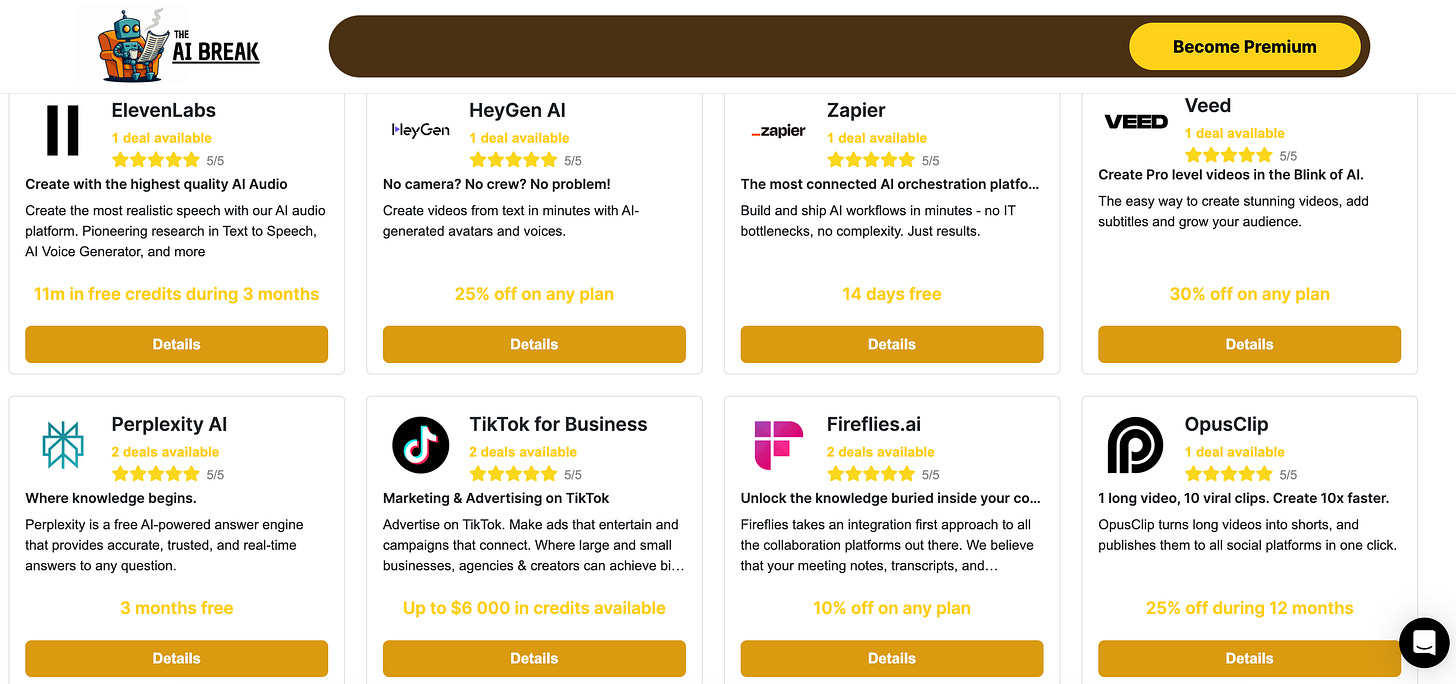Select the TikTok for Business logo
1456x684 pixels.
point(420,445)
